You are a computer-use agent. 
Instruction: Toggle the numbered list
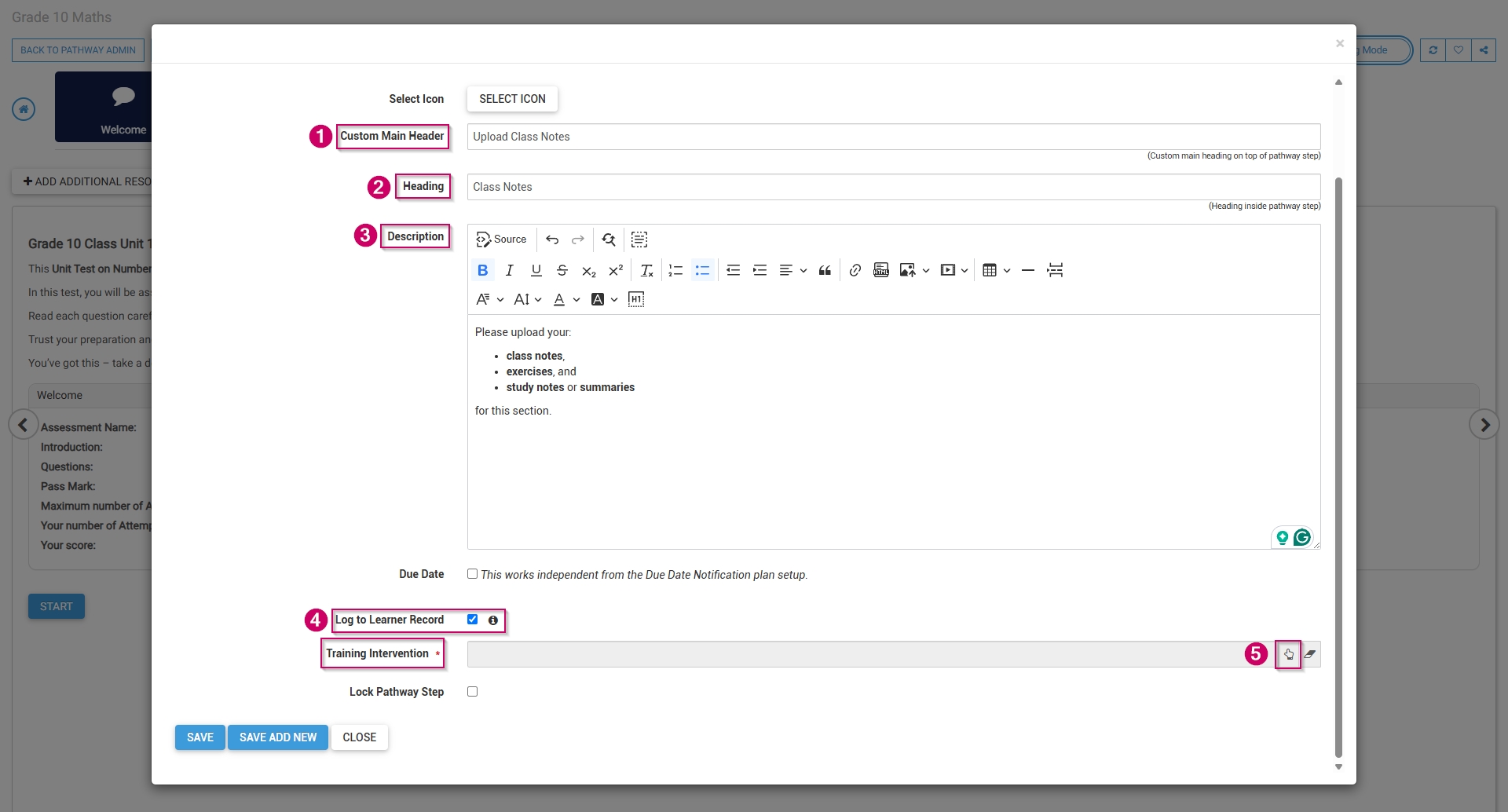click(x=675, y=270)
